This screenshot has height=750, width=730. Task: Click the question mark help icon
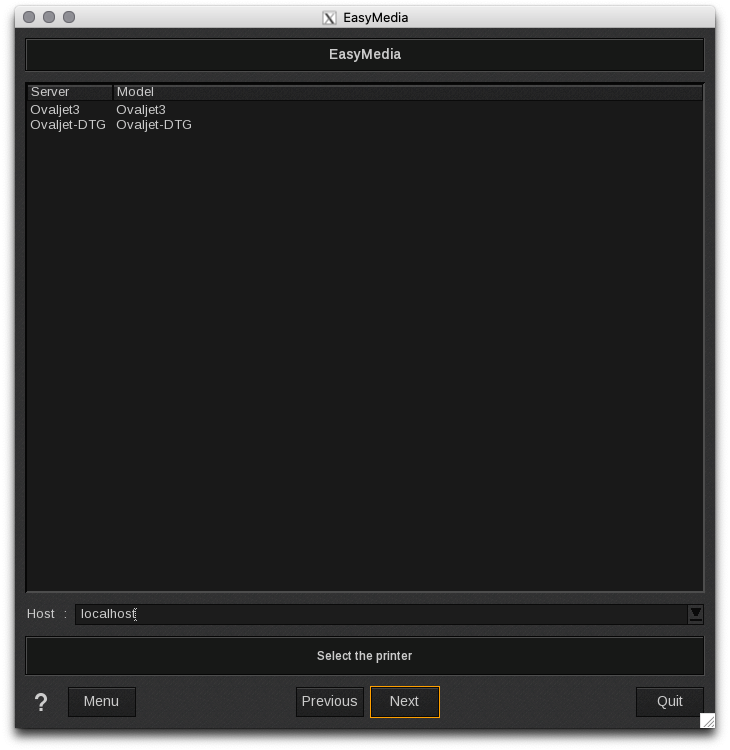(41, 702)
